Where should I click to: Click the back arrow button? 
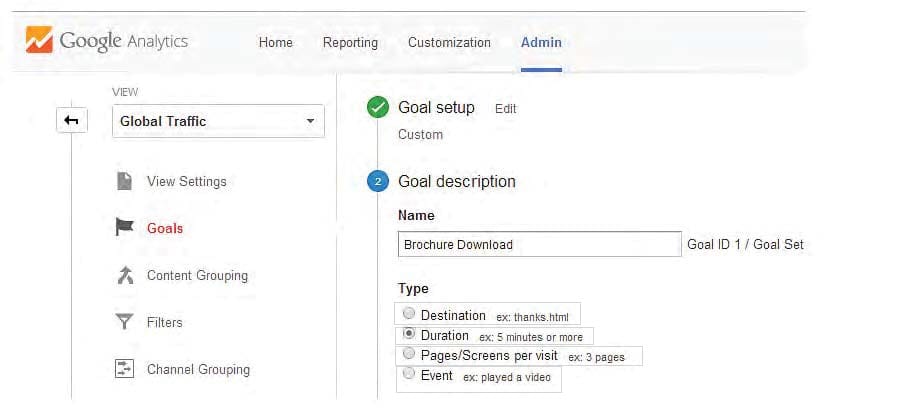(x=71, y=120)
